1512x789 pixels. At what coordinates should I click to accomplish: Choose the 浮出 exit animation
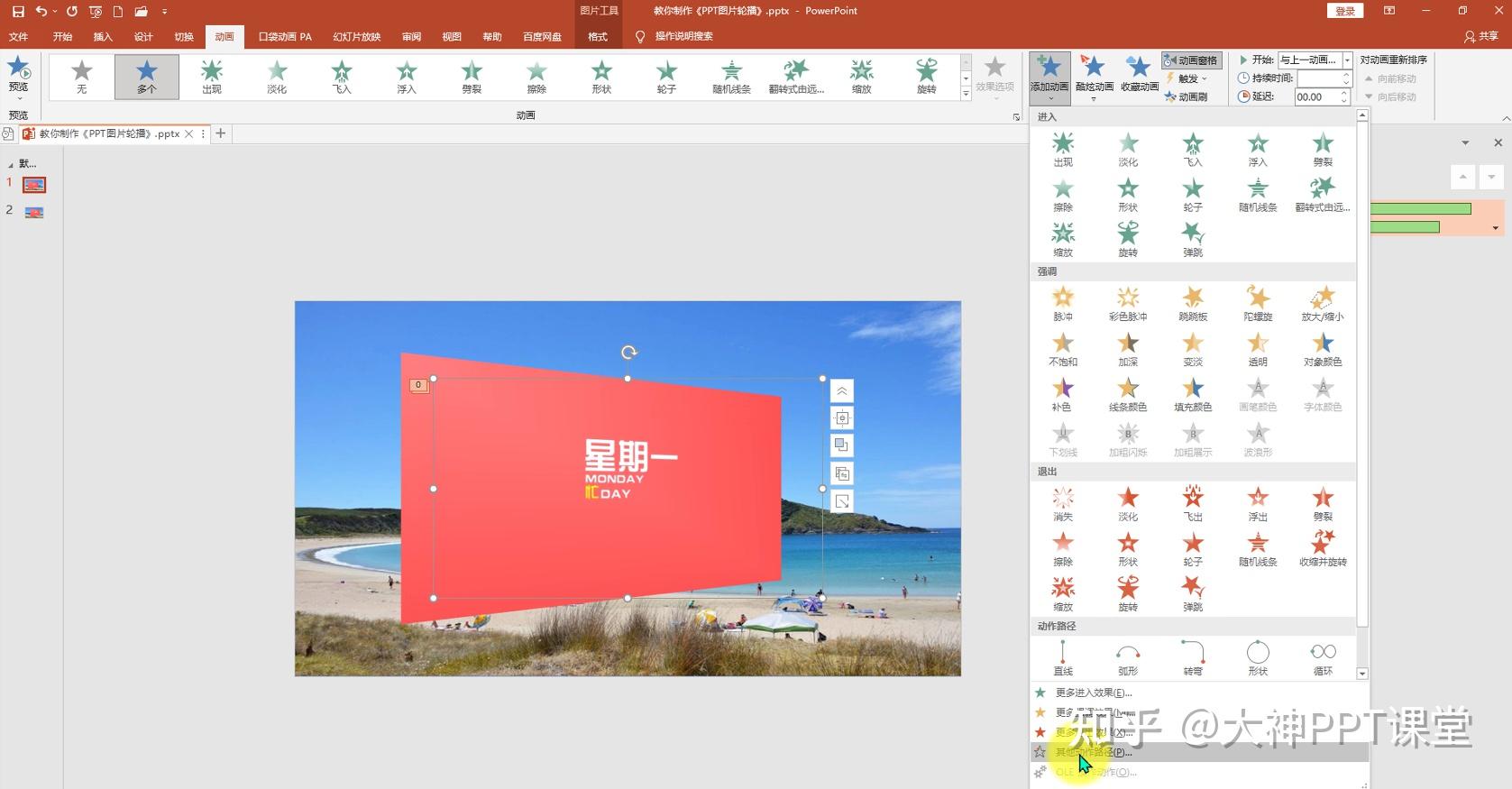[1258, 504]
